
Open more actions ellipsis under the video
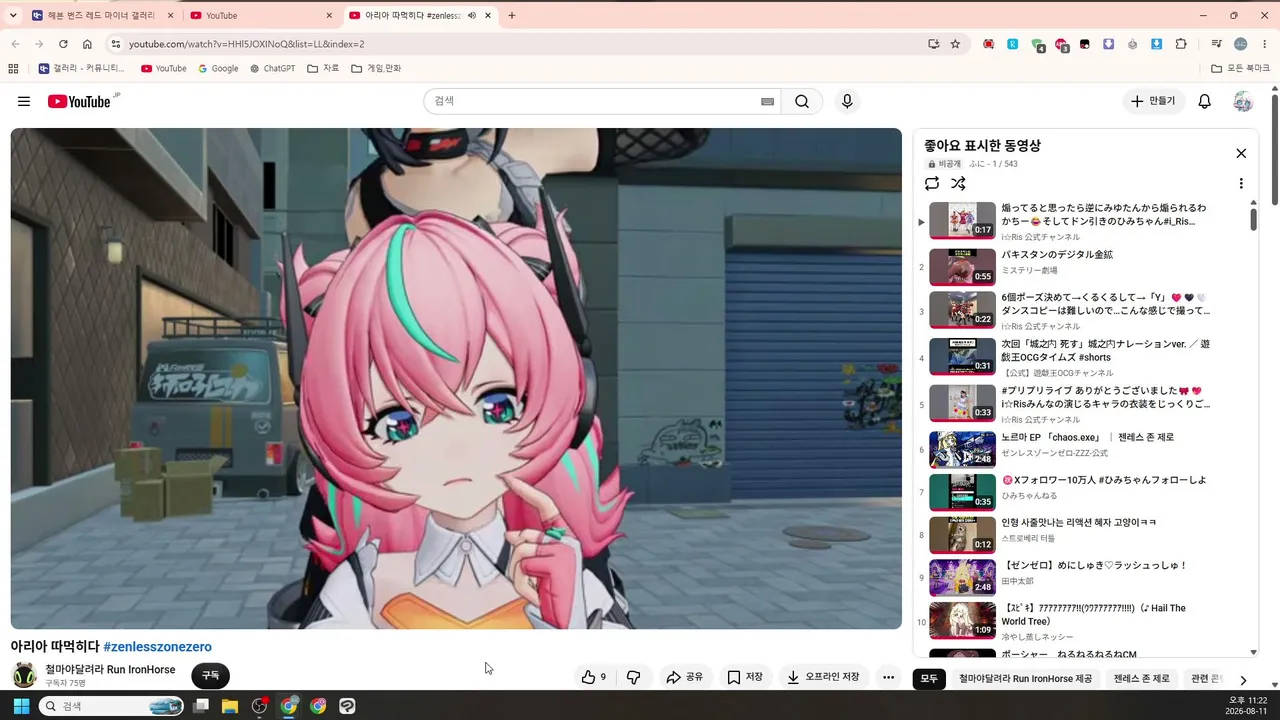888,677
